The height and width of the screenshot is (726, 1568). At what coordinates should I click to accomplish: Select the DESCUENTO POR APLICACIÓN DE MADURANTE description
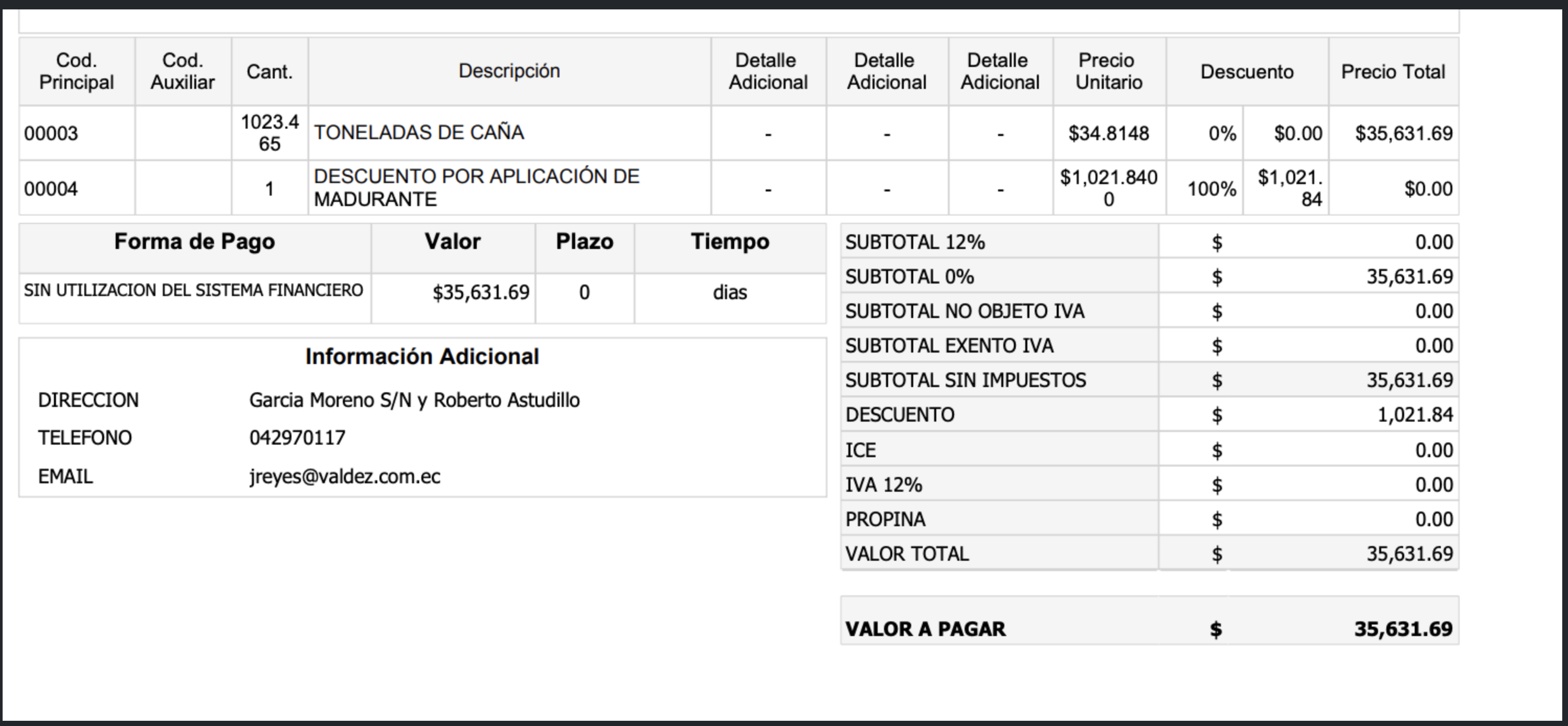point(476,187)
